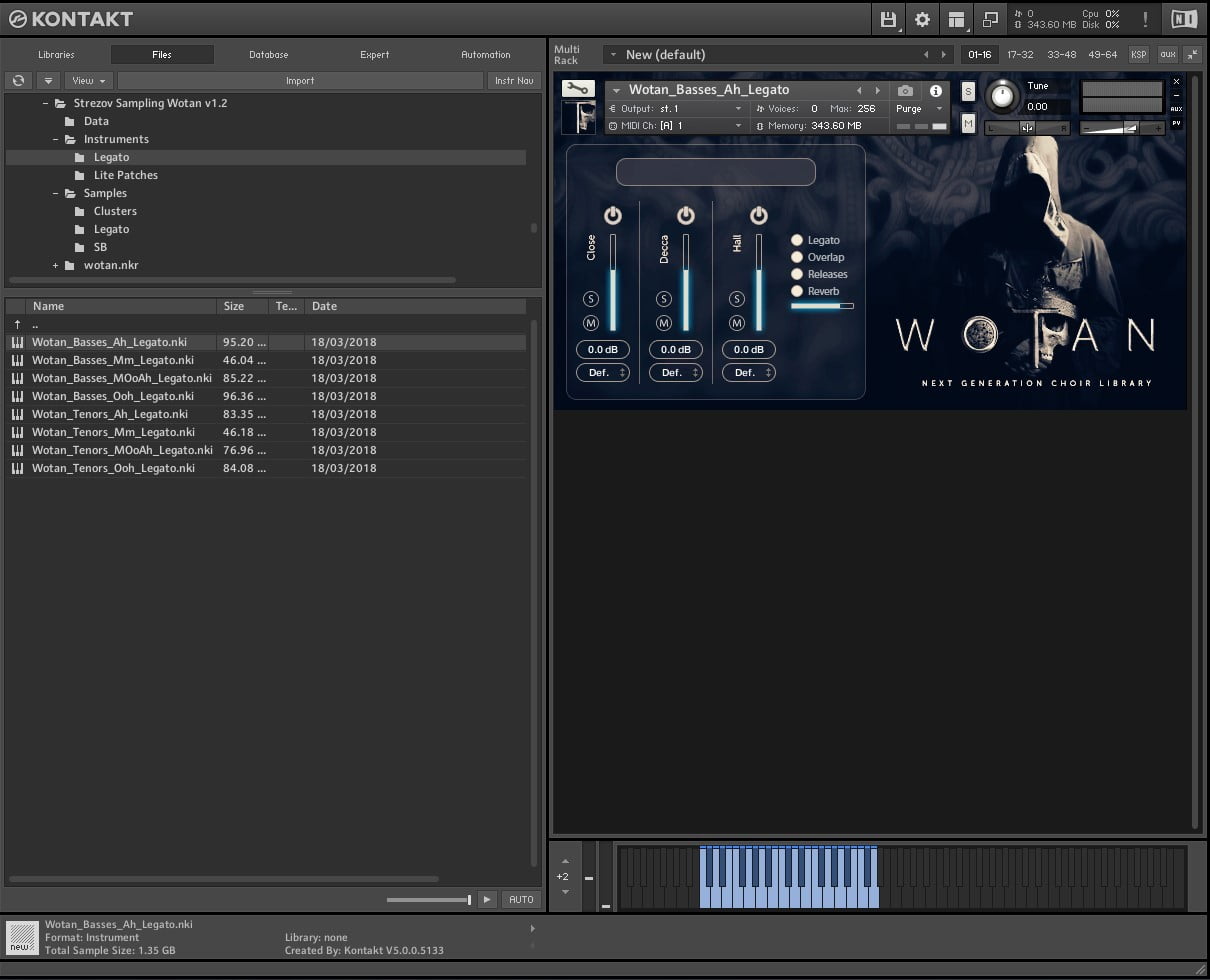This screenshot has height=980, width=1210.
Task: Solo the instrument with S button
Action: tap(968, 91)
